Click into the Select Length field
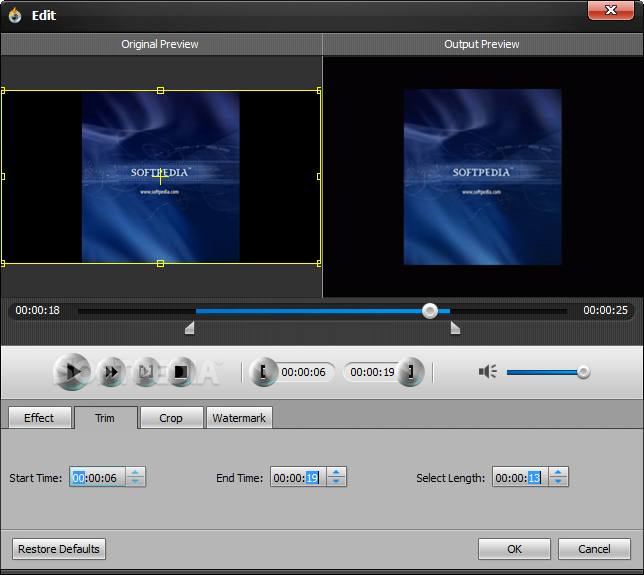This screenshot has width=644, height=575. (520, 477)
